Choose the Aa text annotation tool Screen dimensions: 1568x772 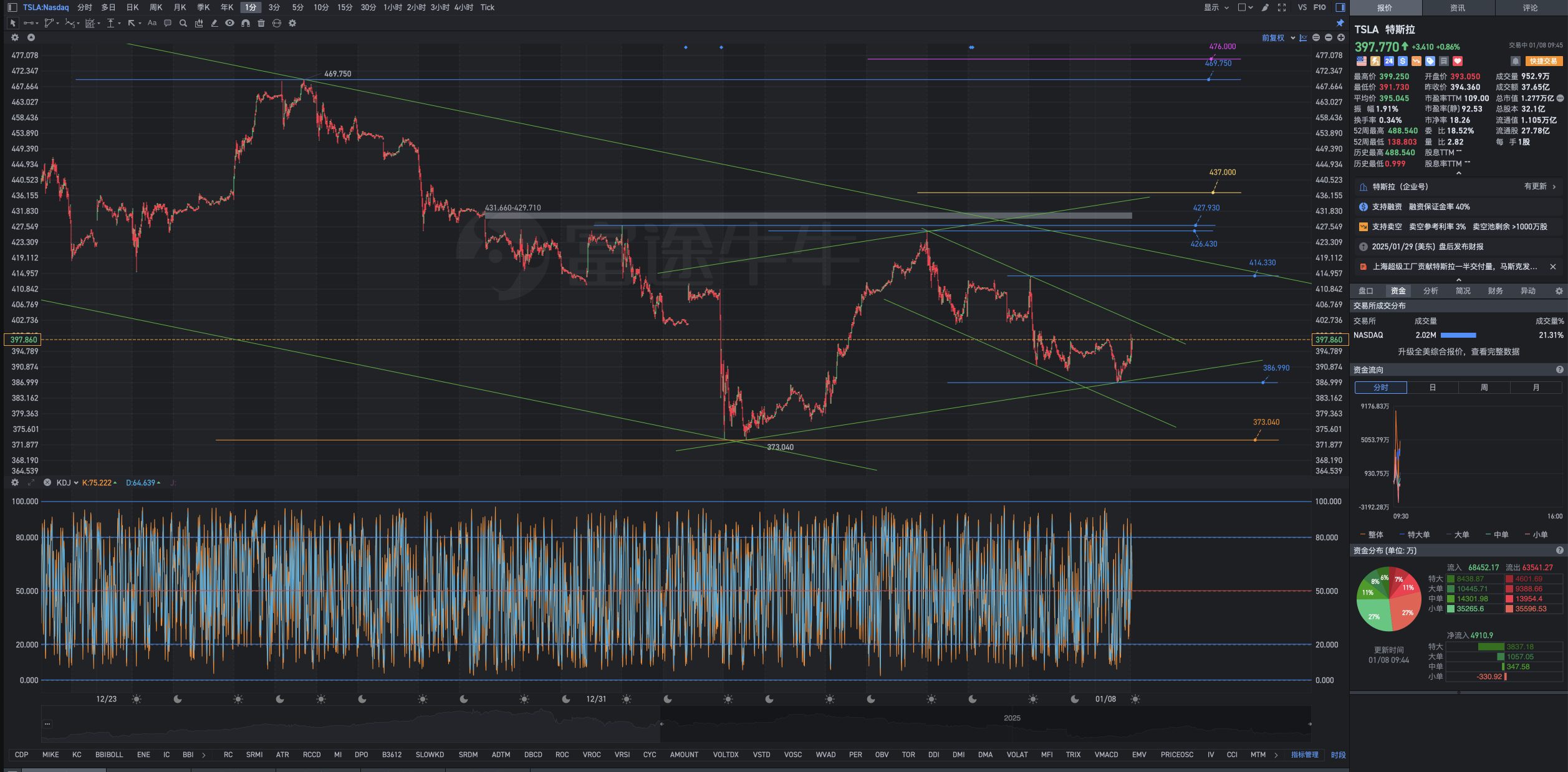(x=152, y=23)
